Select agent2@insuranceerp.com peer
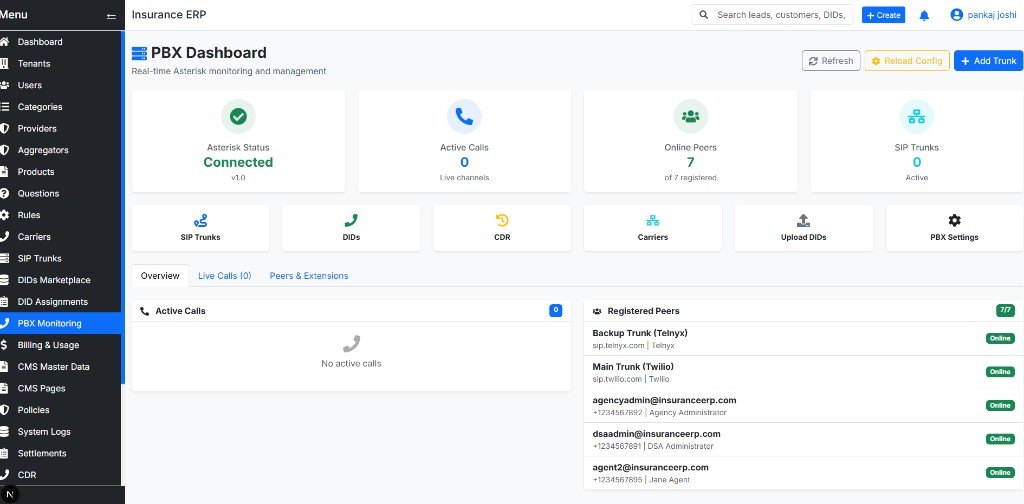Screen dimensions: 1024x504 (804, 473)
